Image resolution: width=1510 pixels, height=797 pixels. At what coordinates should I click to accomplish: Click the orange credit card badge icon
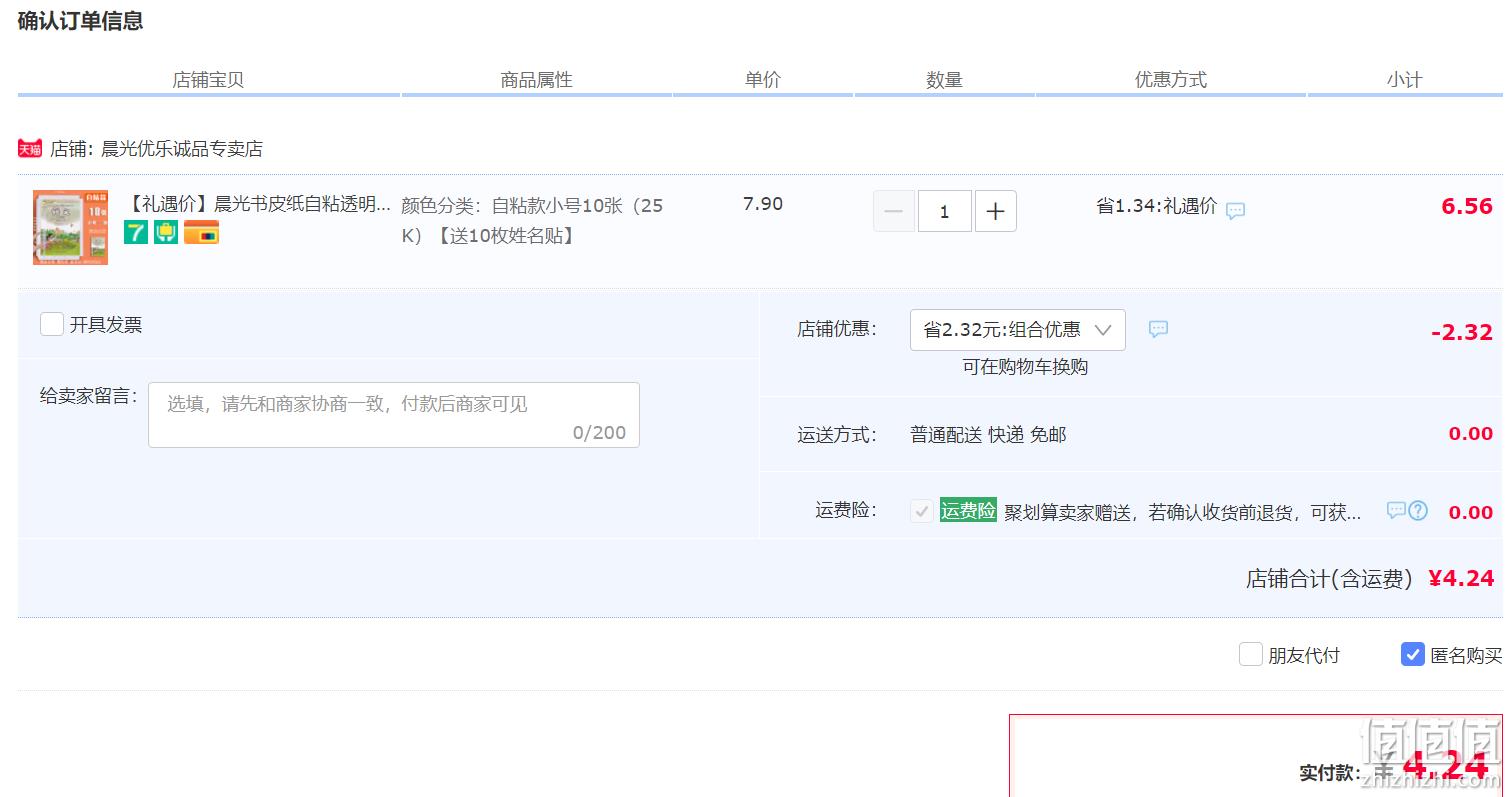(201, 232)
